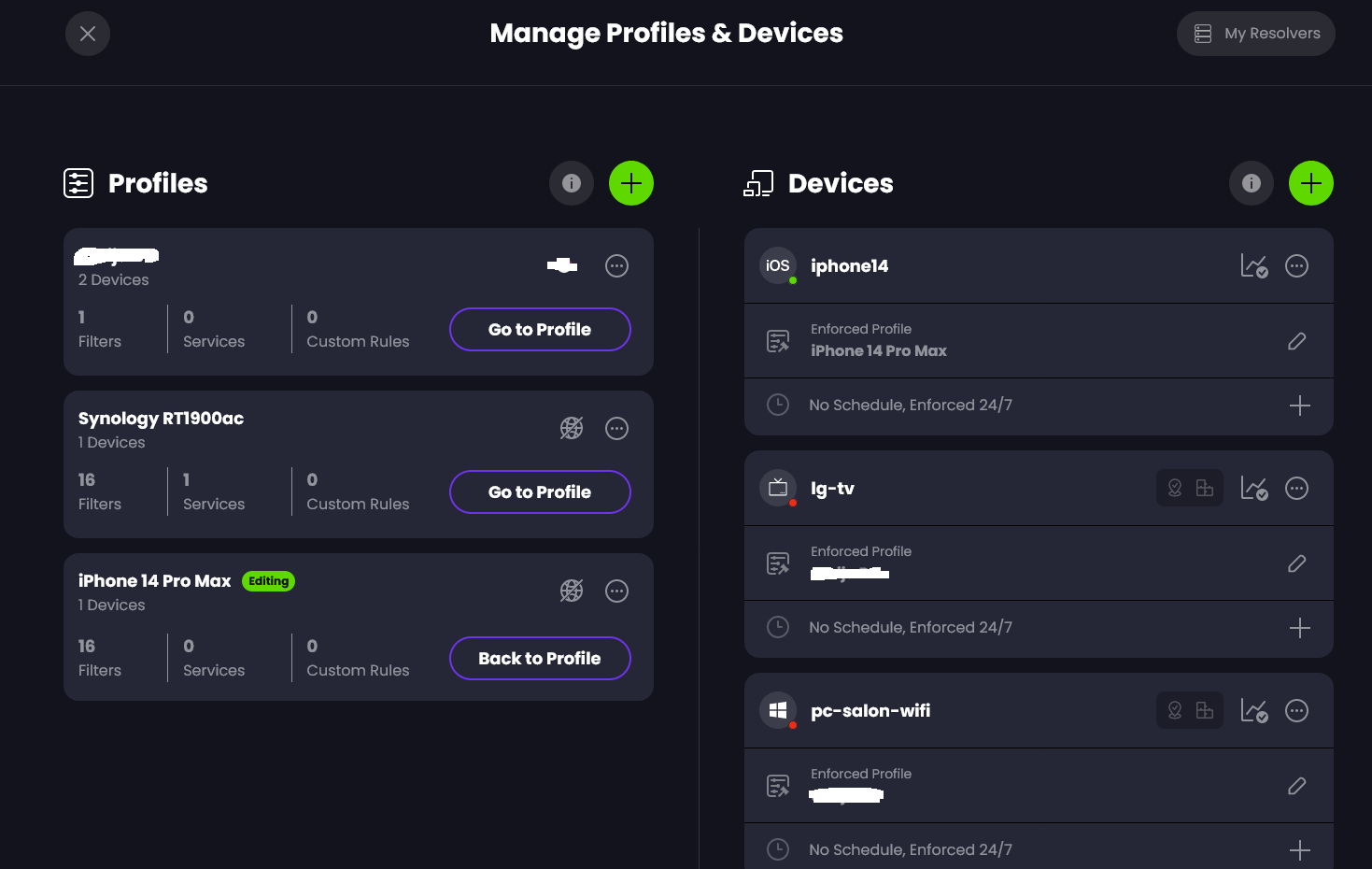
Task: Open the Profiles info icon
Action: point(572,183)
